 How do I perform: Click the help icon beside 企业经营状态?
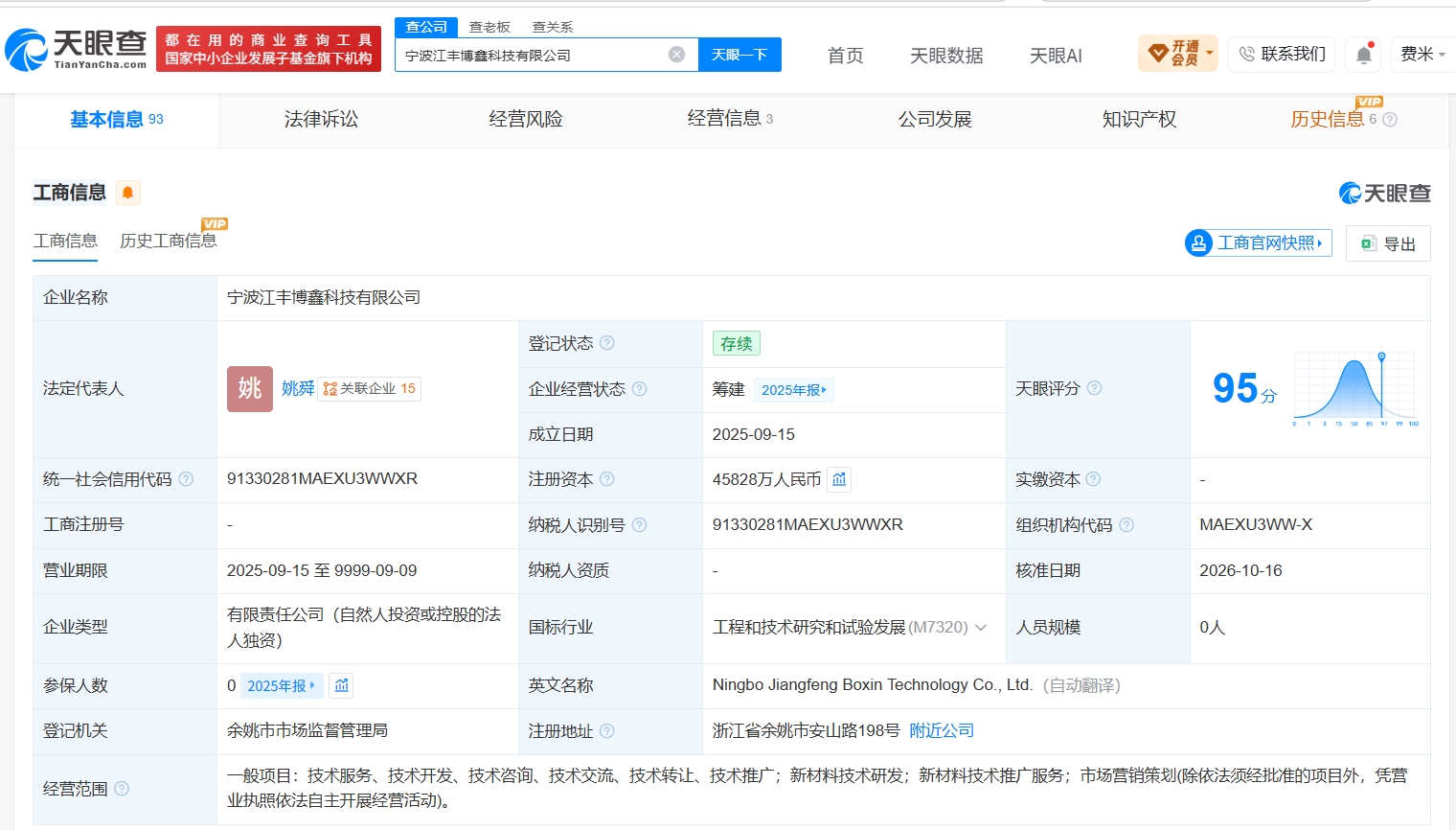(x=639, y=389)
